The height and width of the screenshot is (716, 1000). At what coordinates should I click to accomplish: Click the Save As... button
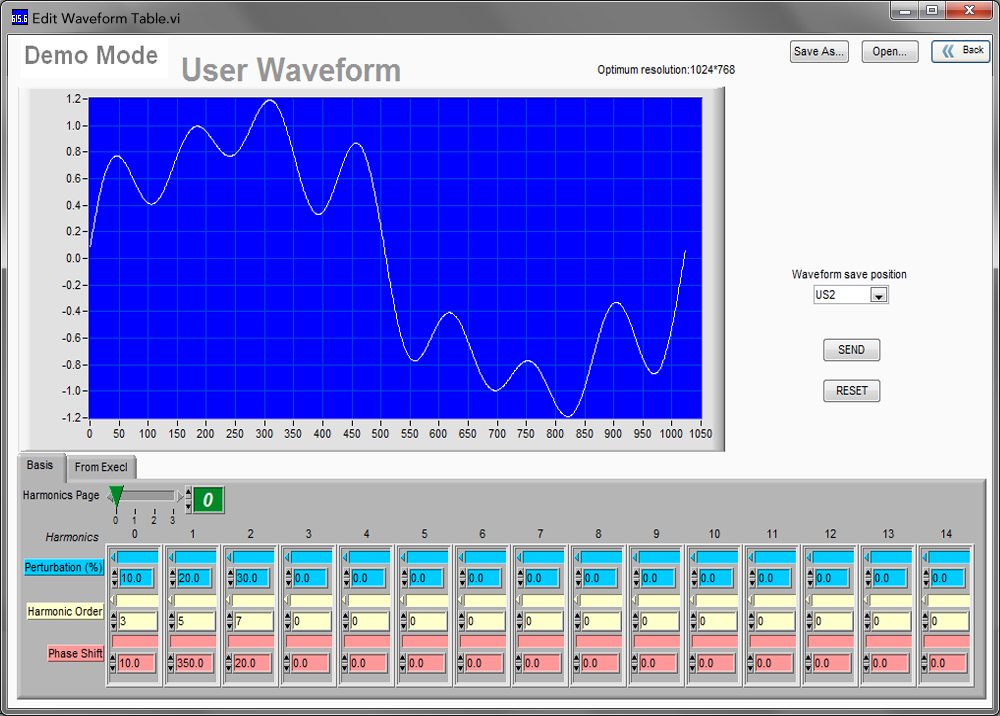(819, 52)
